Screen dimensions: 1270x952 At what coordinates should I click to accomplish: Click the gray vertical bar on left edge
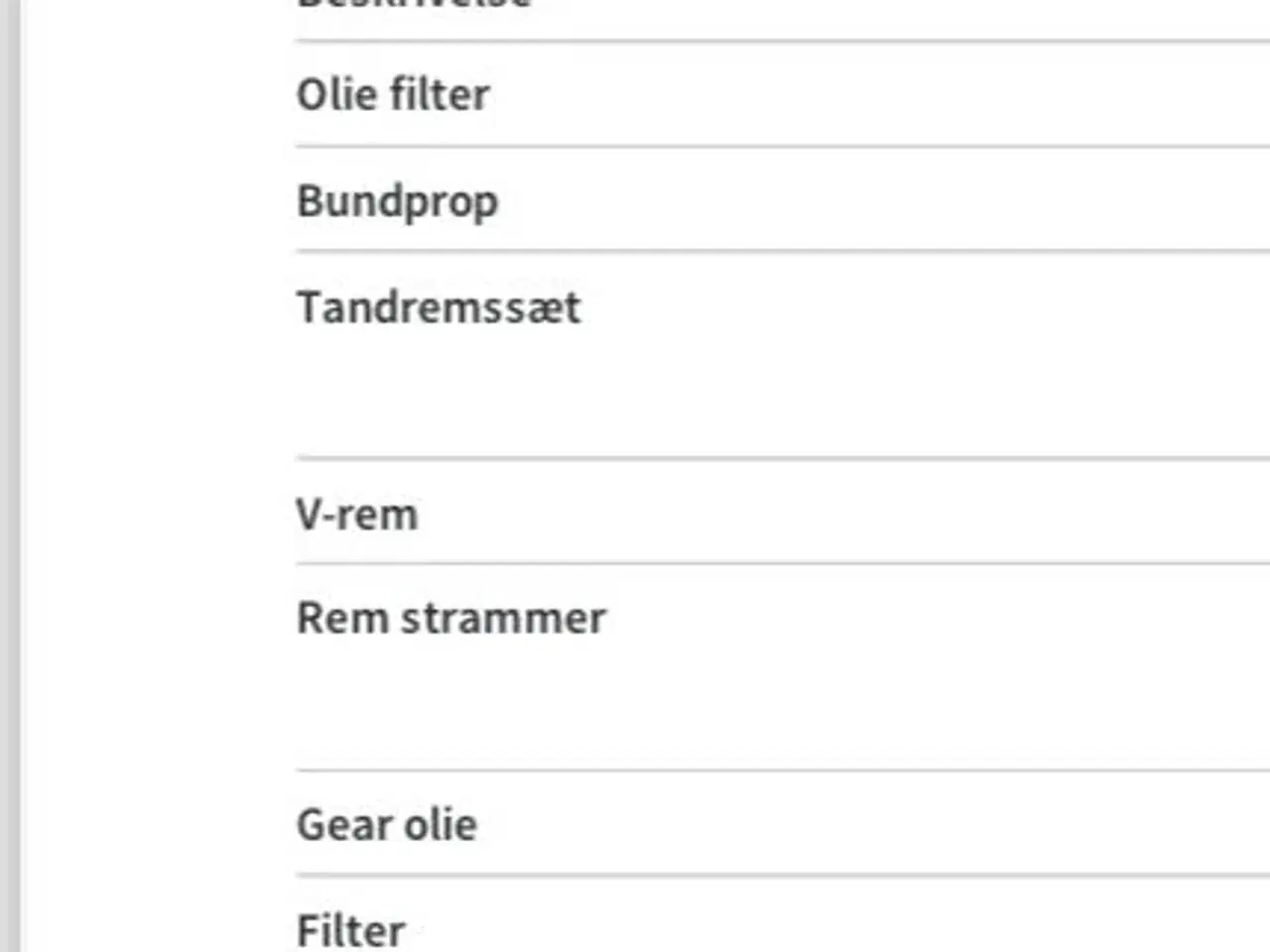pos(9,476)
